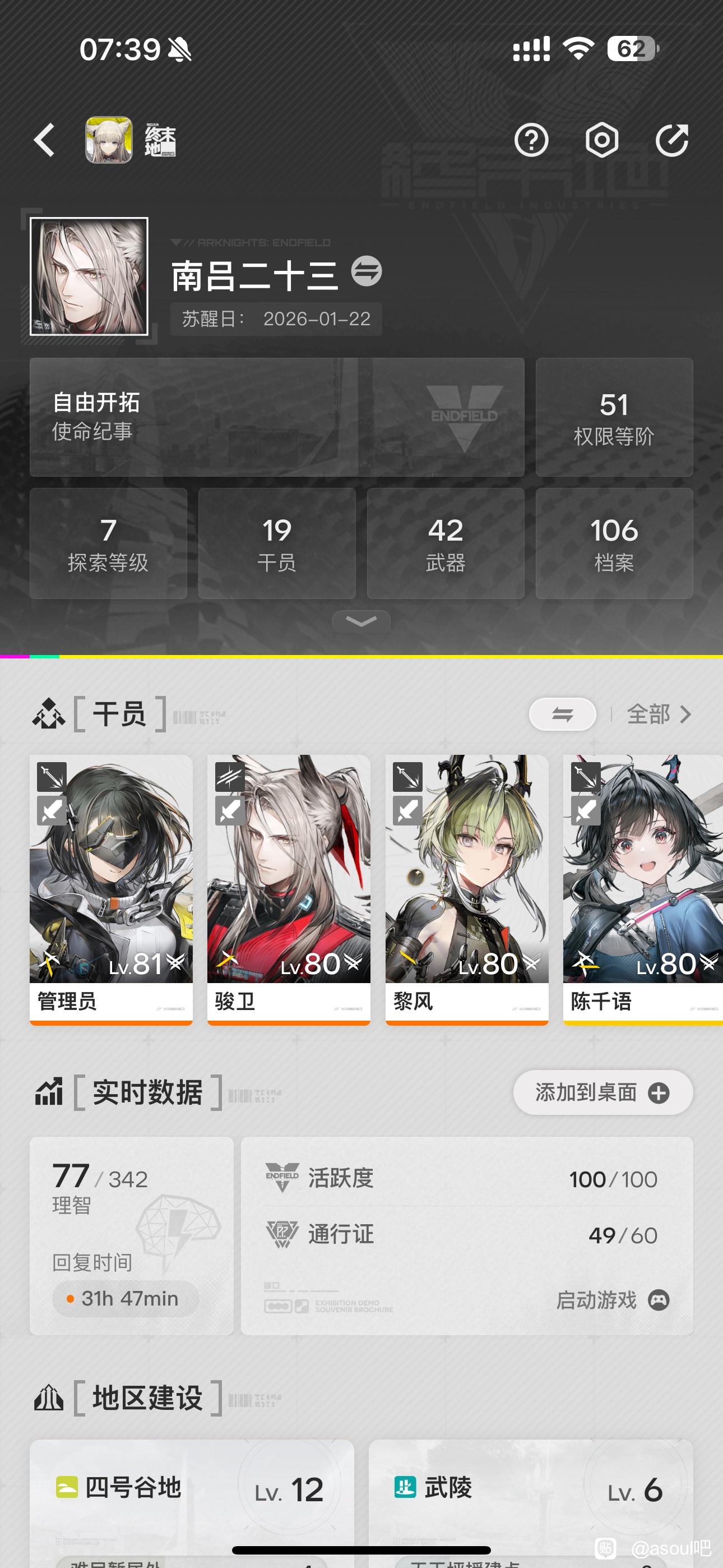Open the hexagon settings icon
The width and height of the screenshot is (723, 1568).
coord(602,141)
